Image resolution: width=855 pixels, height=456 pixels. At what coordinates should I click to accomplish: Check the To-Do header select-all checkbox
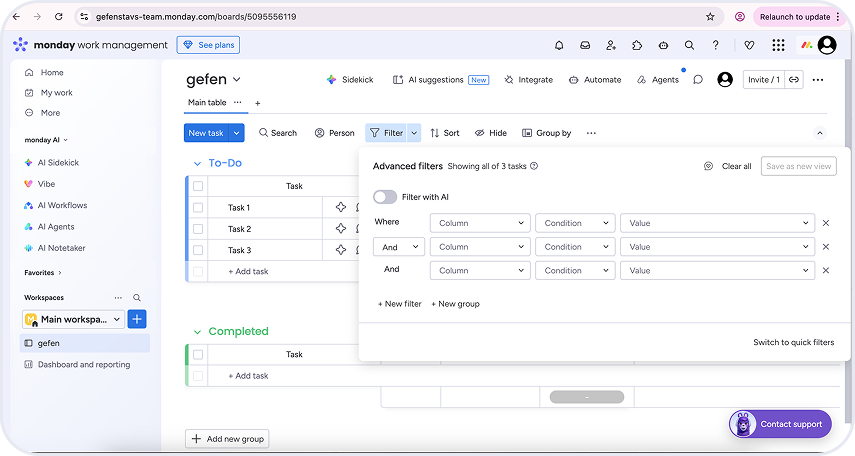click(x=198, y=186)
